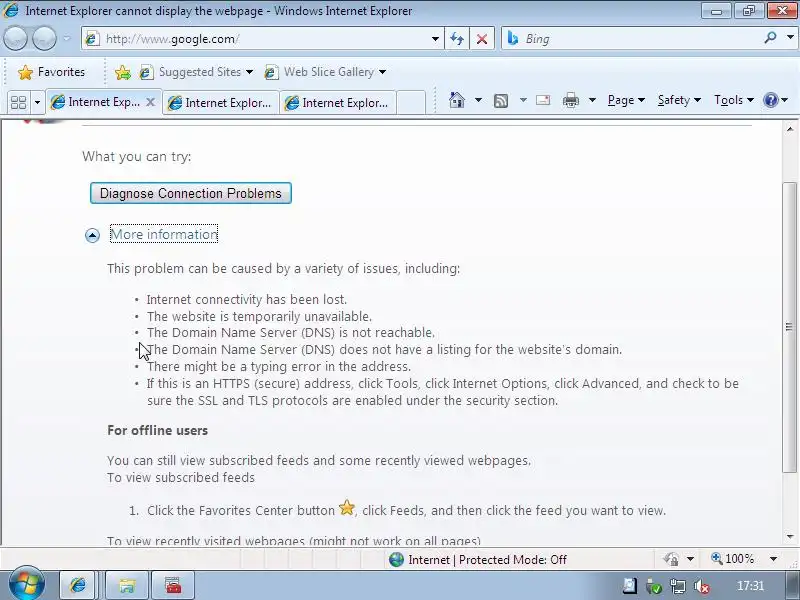Viewport: 800px width, 600px height.
Task: Open the address bar history dropdown
Action: [x=435, y=39]
